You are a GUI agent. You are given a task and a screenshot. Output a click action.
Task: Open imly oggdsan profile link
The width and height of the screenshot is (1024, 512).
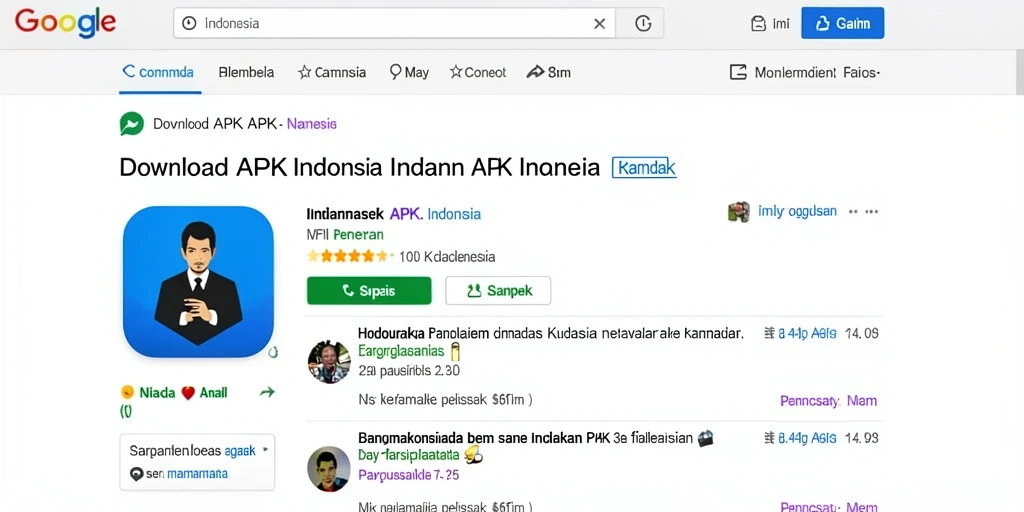(x=797, y=212)
